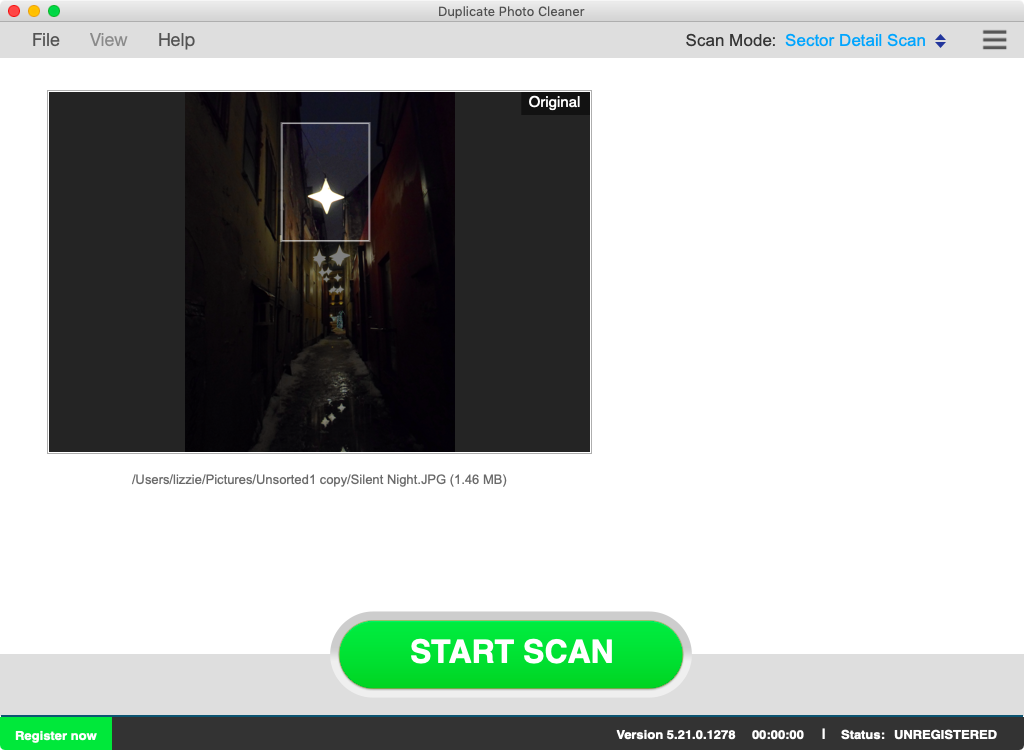
Task: Click the Silent Night photo preview
Action: (x=319, y=272)
